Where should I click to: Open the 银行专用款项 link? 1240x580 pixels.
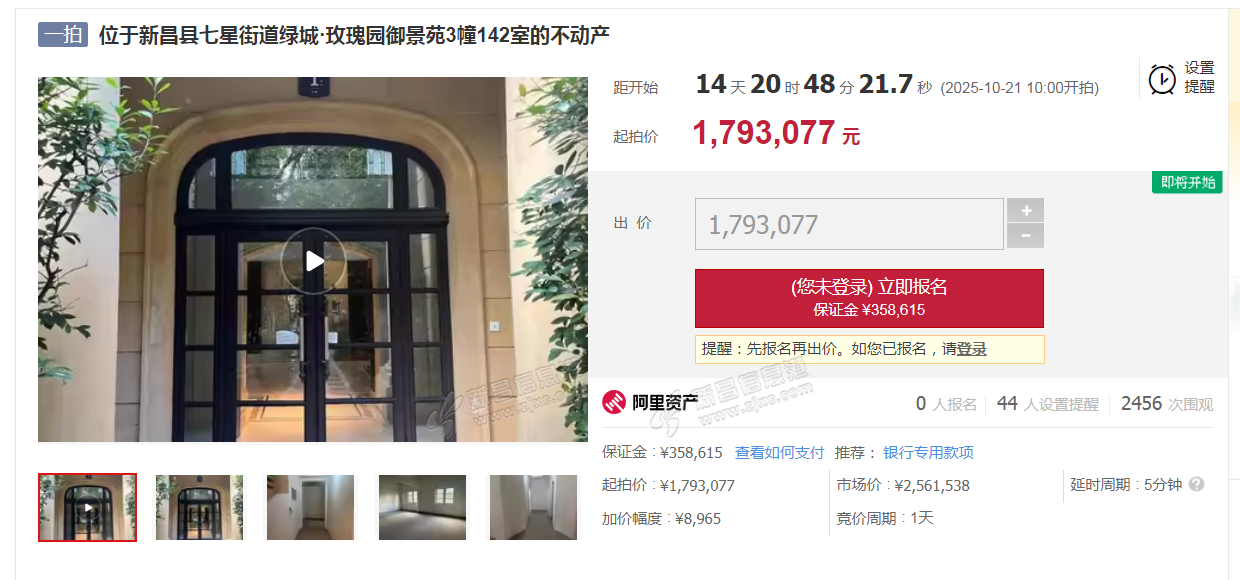point(928,453)
